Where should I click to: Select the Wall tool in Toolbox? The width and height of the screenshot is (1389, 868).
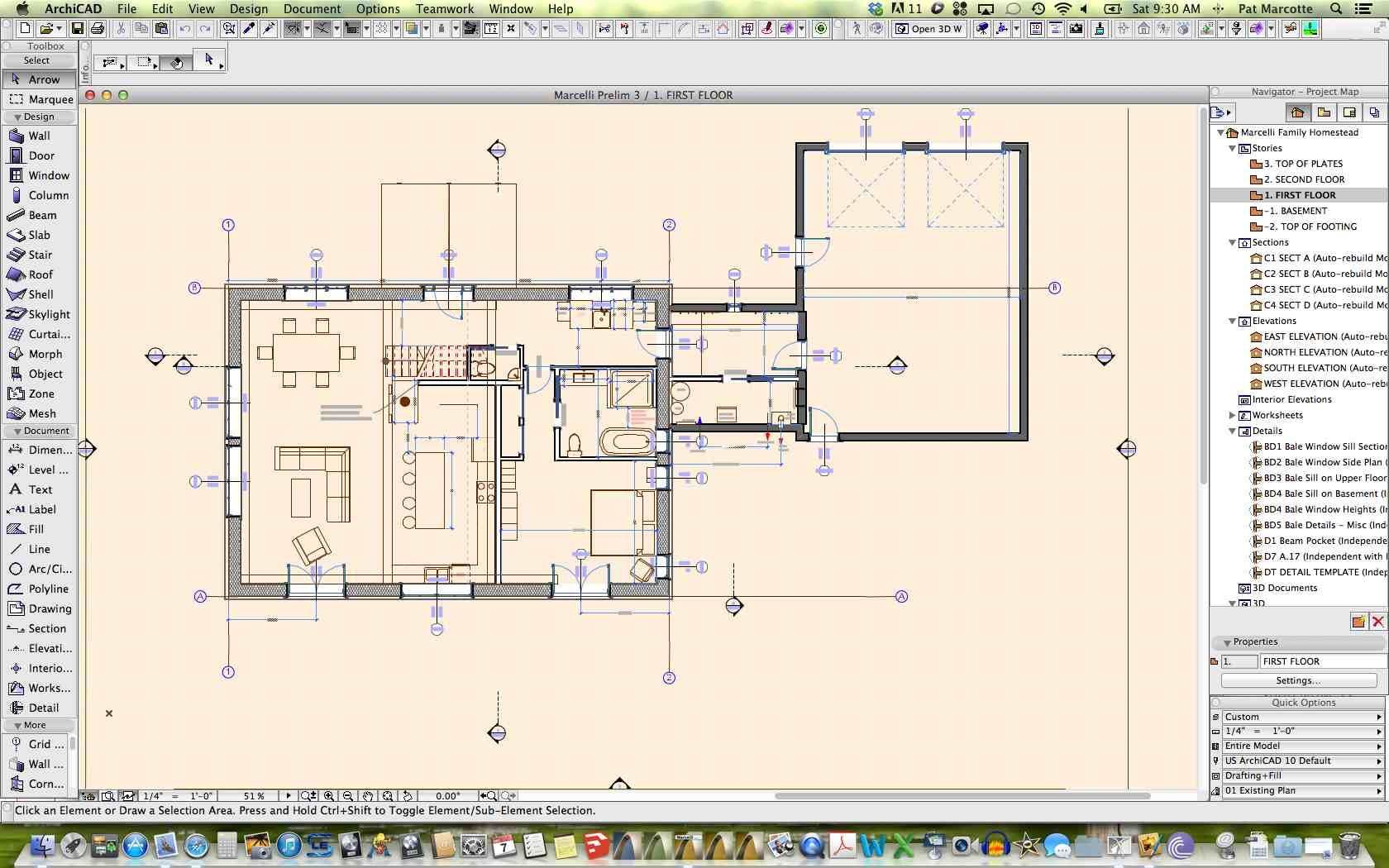tap(39, 136)
